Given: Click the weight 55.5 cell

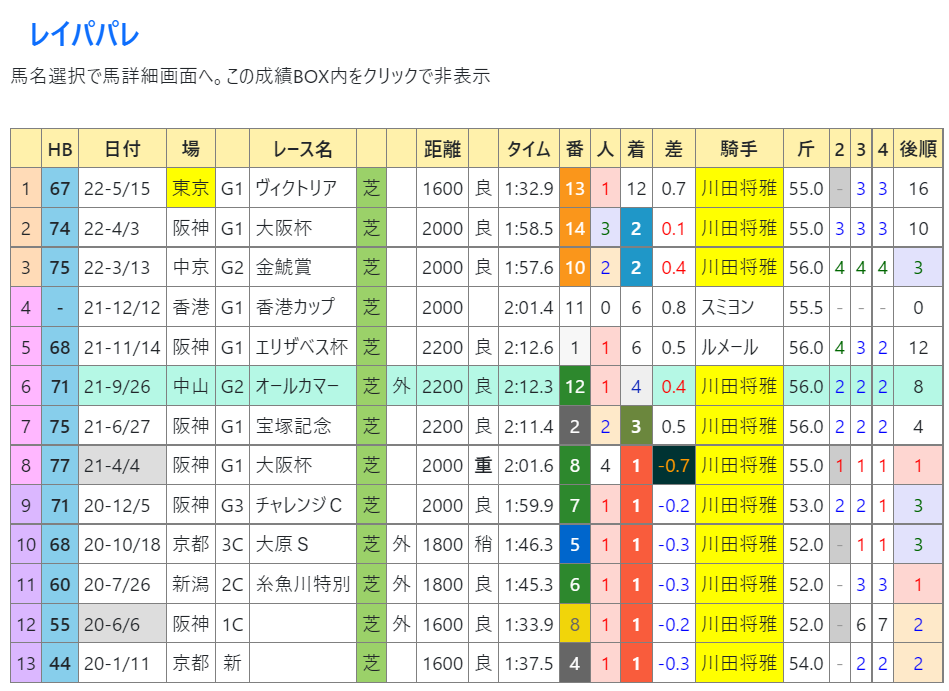Looking at the screenshot, I should (806, 307).
